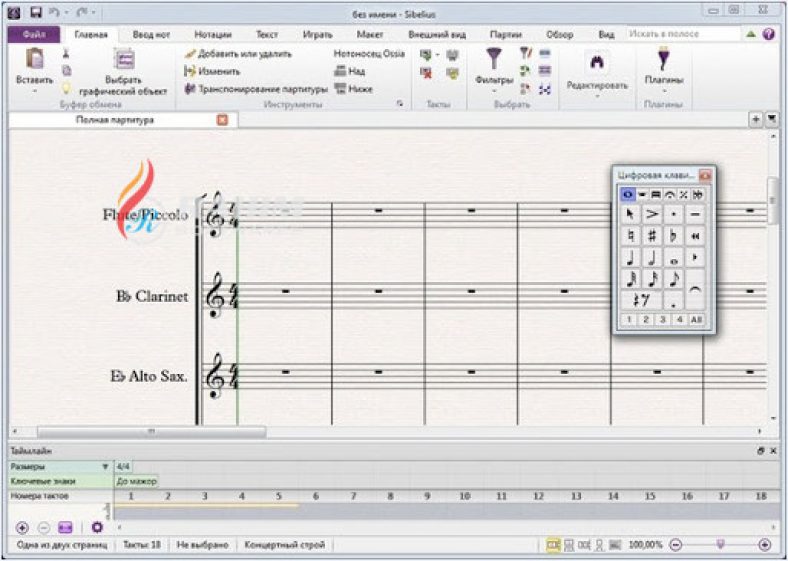Pick the natural sign on the keypad
The height and width of the screenshot is (561, 788).
click(630, 236)
